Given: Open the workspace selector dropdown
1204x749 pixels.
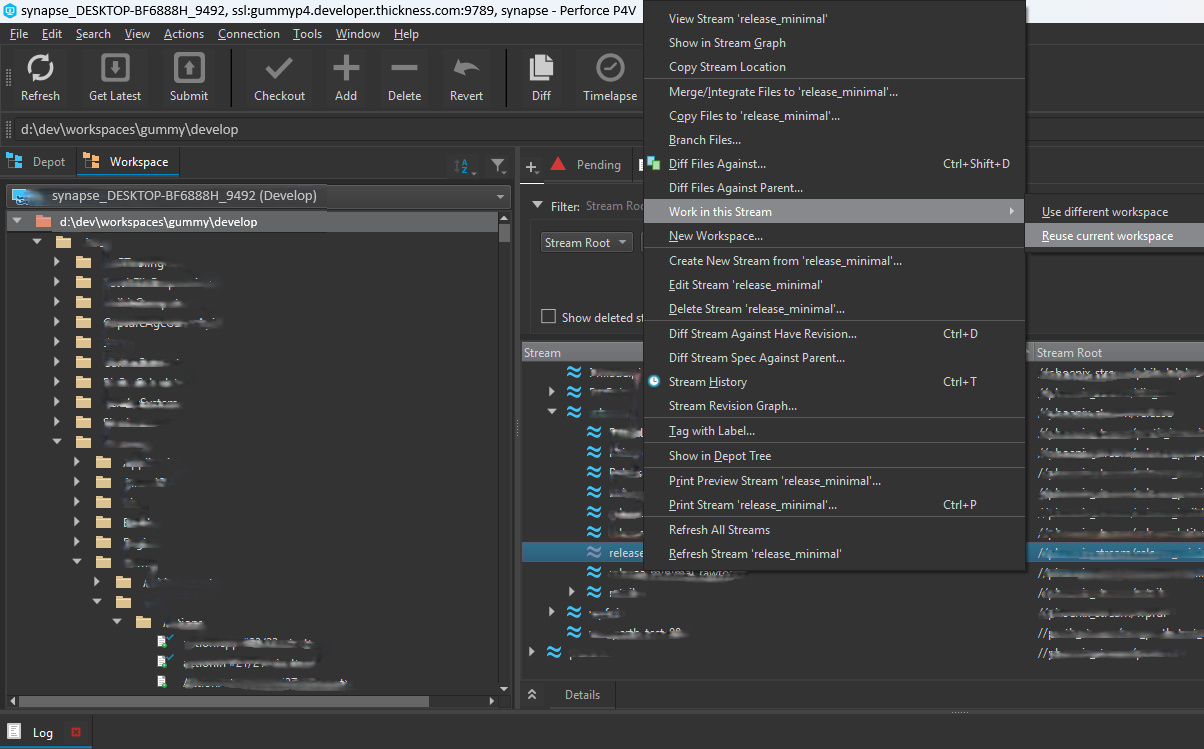Looking at the screenshot, I should [258, 196].
